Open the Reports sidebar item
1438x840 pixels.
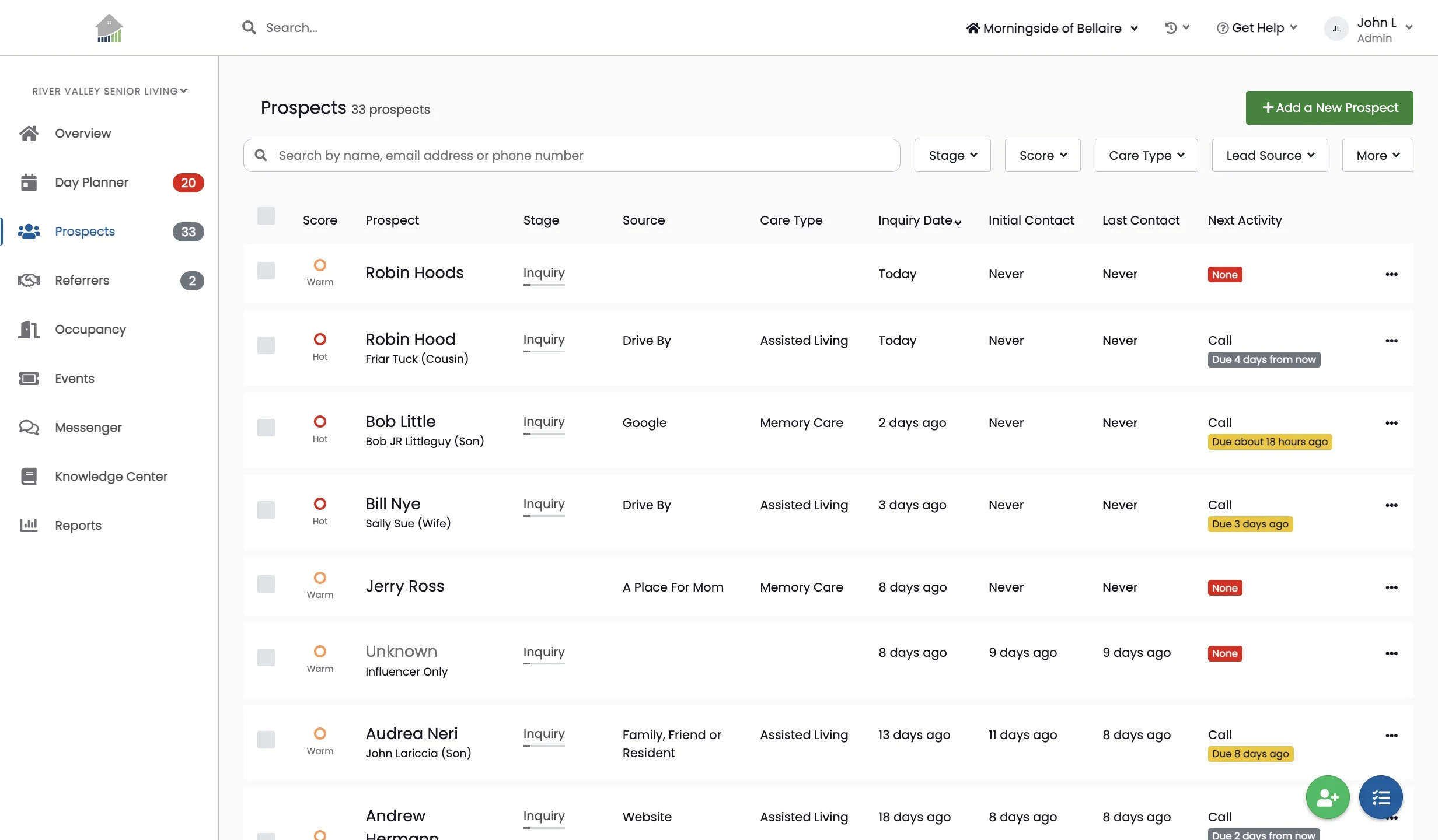[x=78, y=526]
